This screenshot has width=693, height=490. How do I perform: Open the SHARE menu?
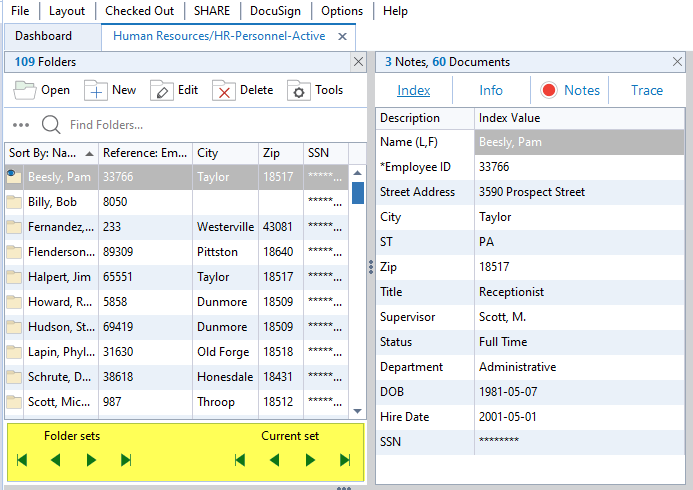[x=212, y=11]
